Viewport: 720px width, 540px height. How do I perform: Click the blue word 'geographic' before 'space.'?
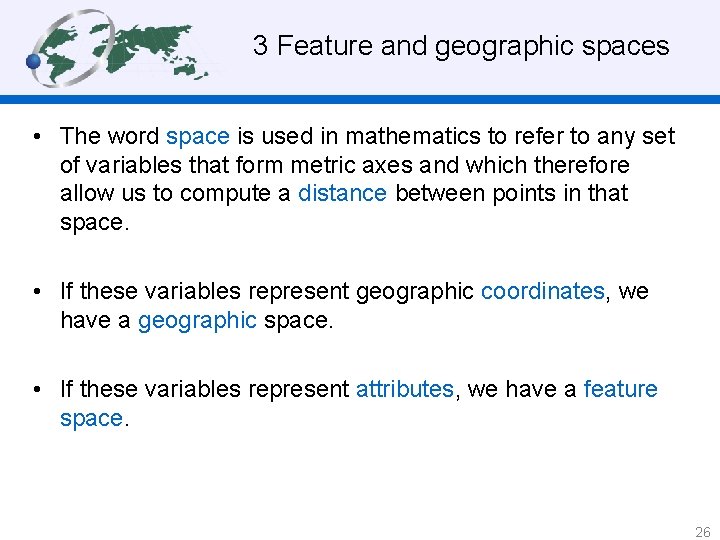coord(197,320)
